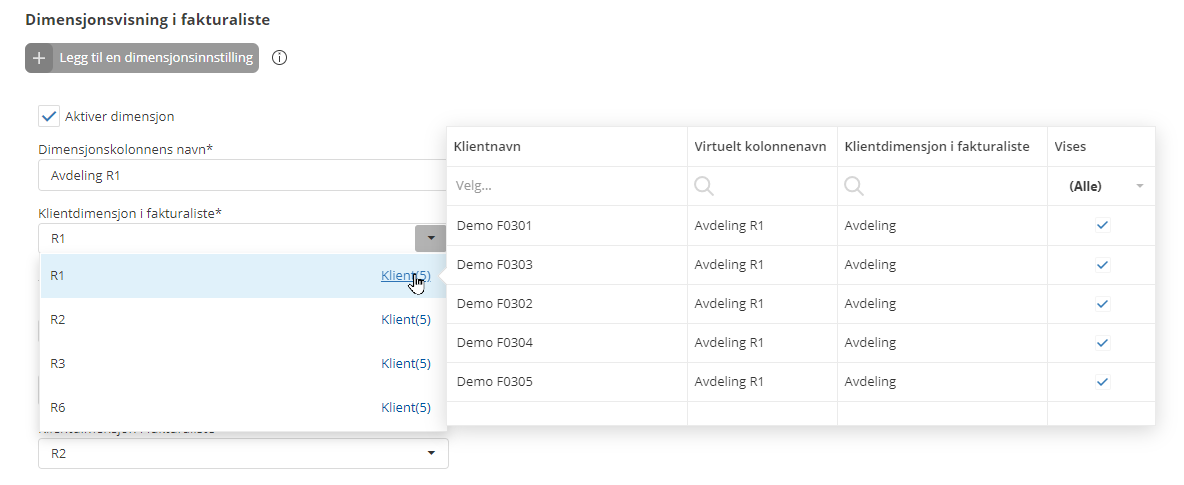Collapse the R1 Klientdimensjon dropdown arrow

pyautogui.click(x=430, y=238)
